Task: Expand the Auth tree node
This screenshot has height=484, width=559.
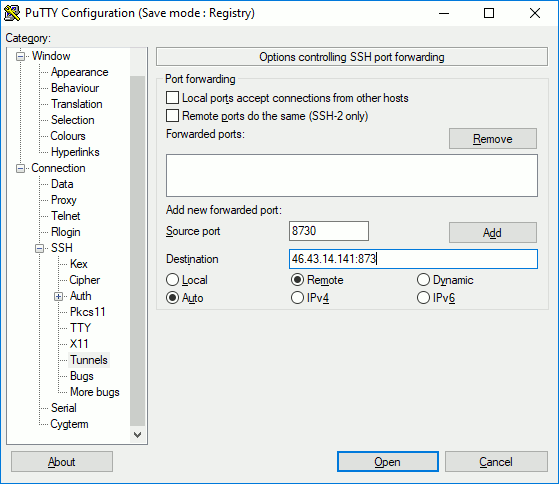Action: (x=58, y=296)
